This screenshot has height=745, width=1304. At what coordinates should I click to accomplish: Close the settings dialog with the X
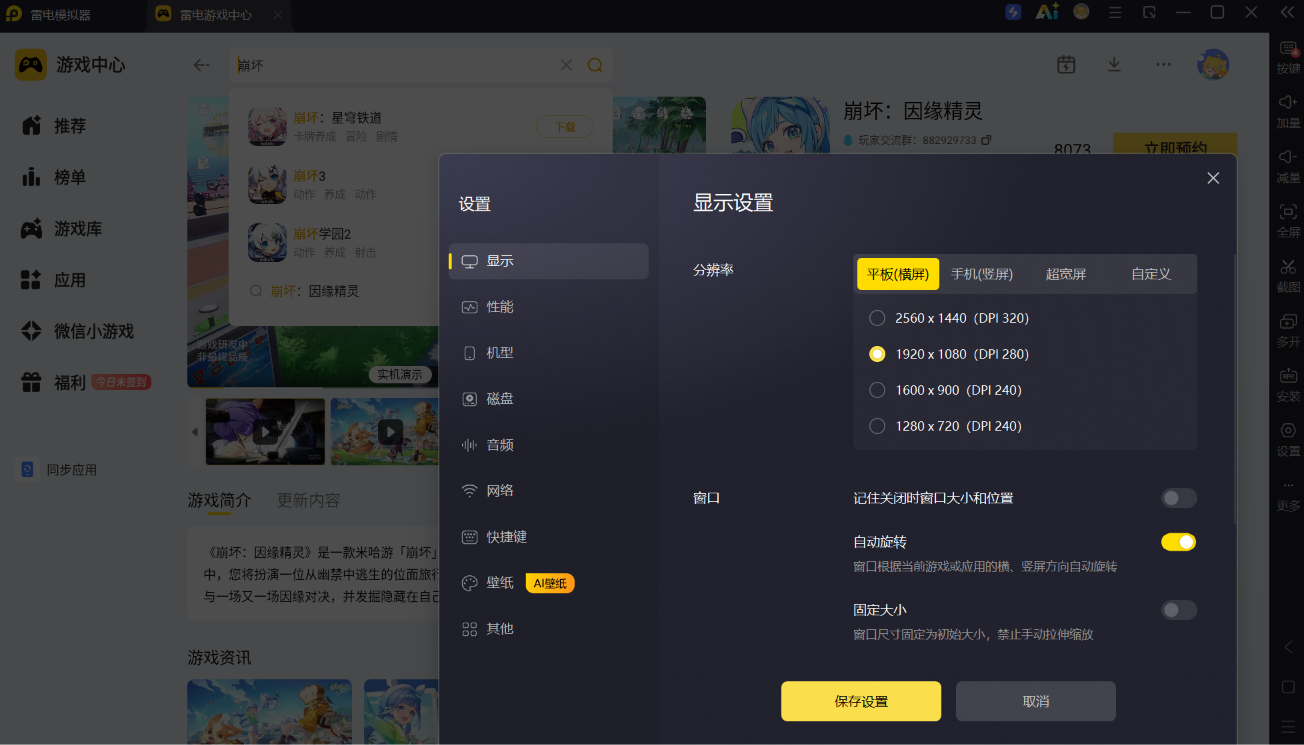[1213, 178]
